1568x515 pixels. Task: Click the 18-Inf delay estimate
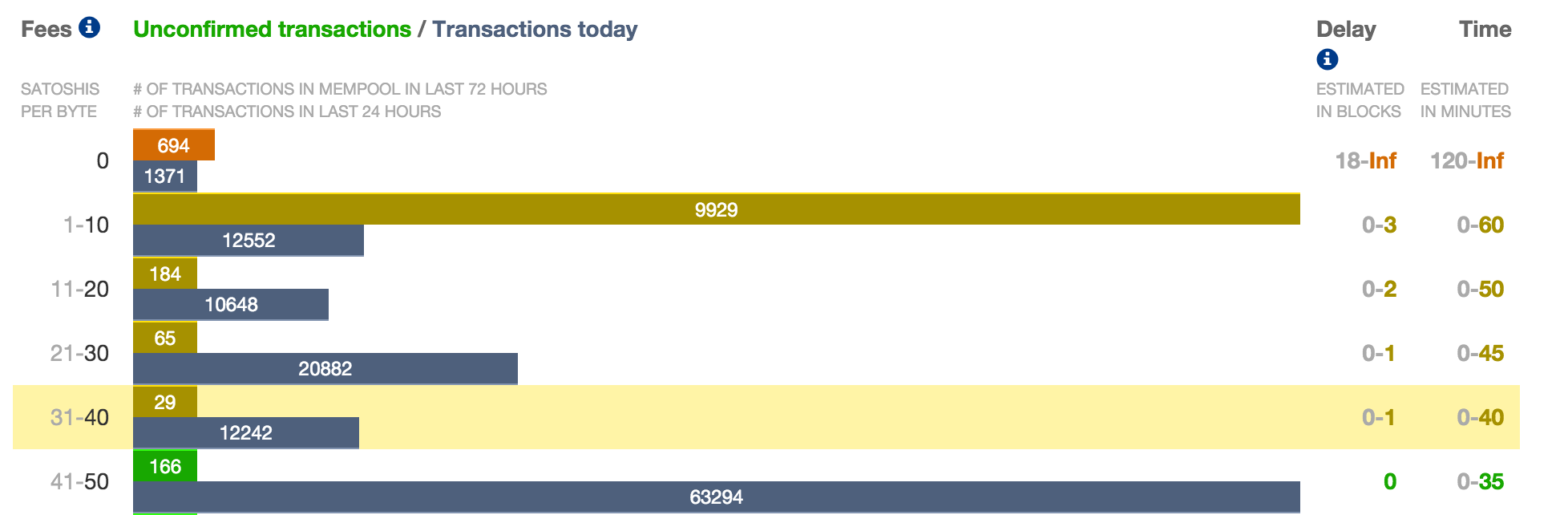pos(1365,160)
